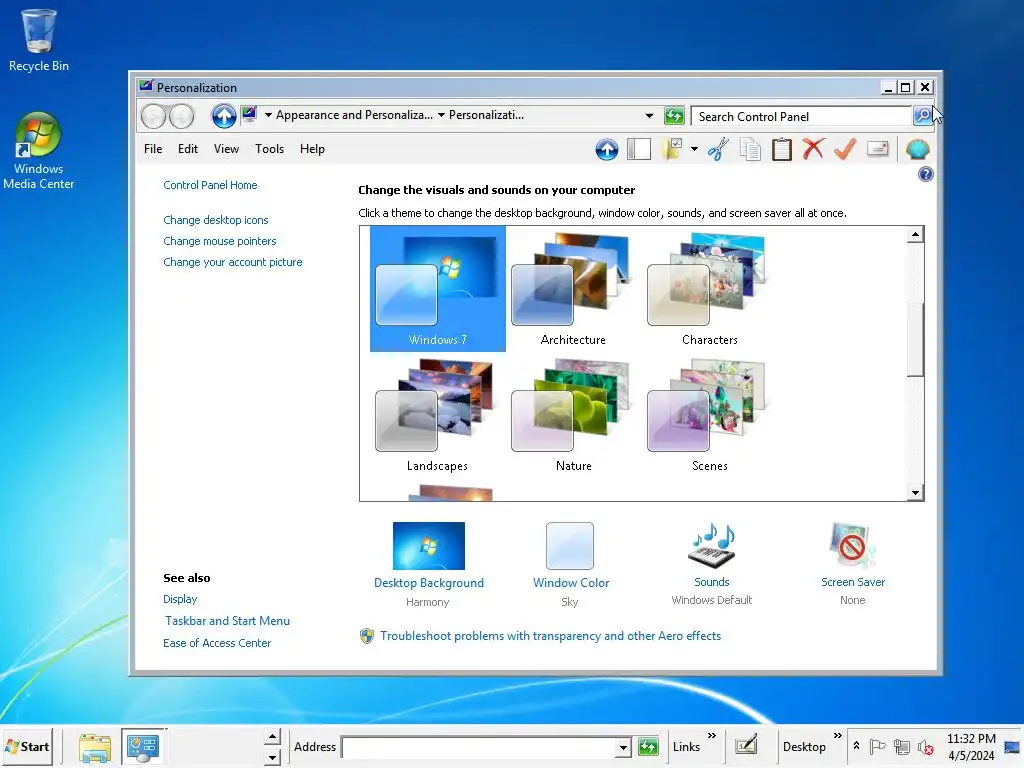The height and width of the screenshot is (768, 1024).
Task: Open the Sounds keyboard icon
Action: [712, 546]
